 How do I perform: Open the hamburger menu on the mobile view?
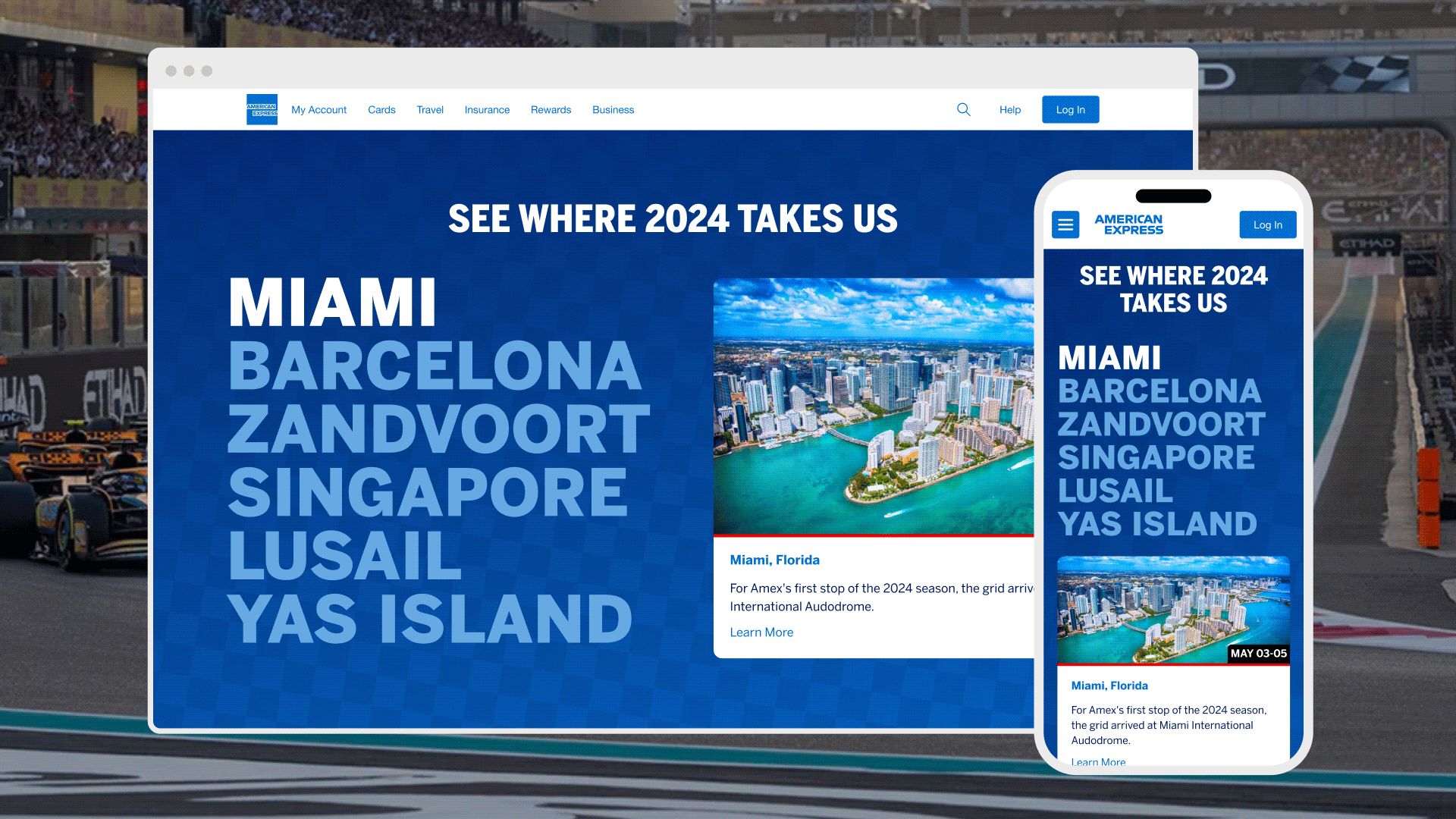coord(1065,224)
